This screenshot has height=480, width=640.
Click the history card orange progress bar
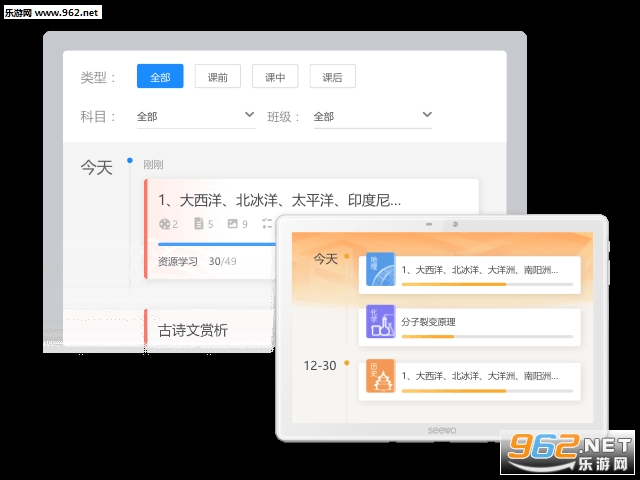454,391
